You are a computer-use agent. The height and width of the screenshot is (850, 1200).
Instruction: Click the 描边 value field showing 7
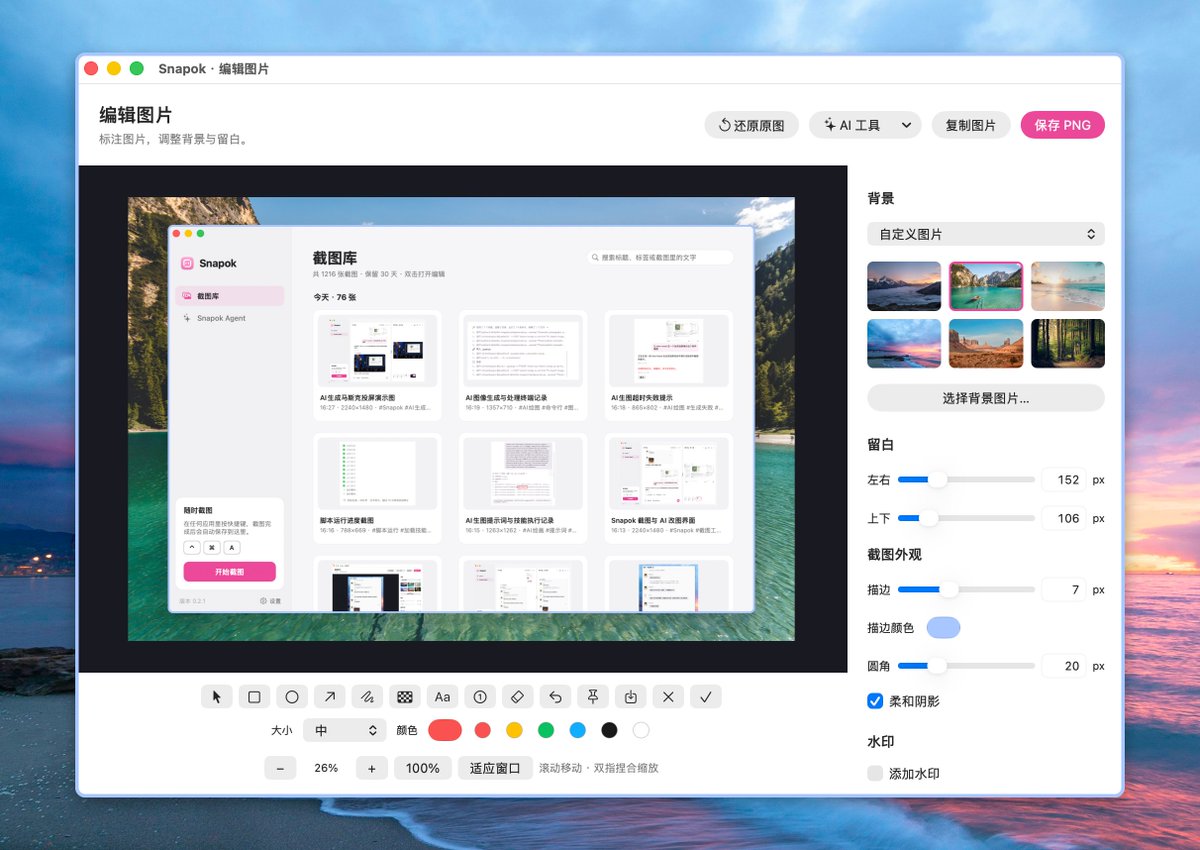point(1064,590)
